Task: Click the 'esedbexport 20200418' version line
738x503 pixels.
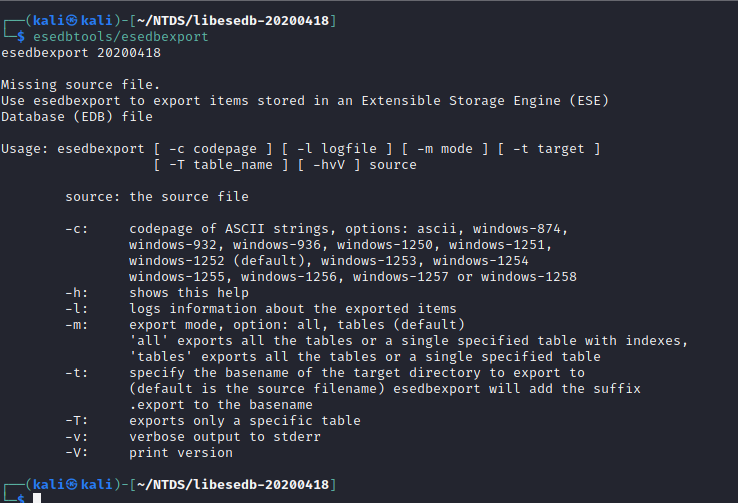Action: (81, 53)
